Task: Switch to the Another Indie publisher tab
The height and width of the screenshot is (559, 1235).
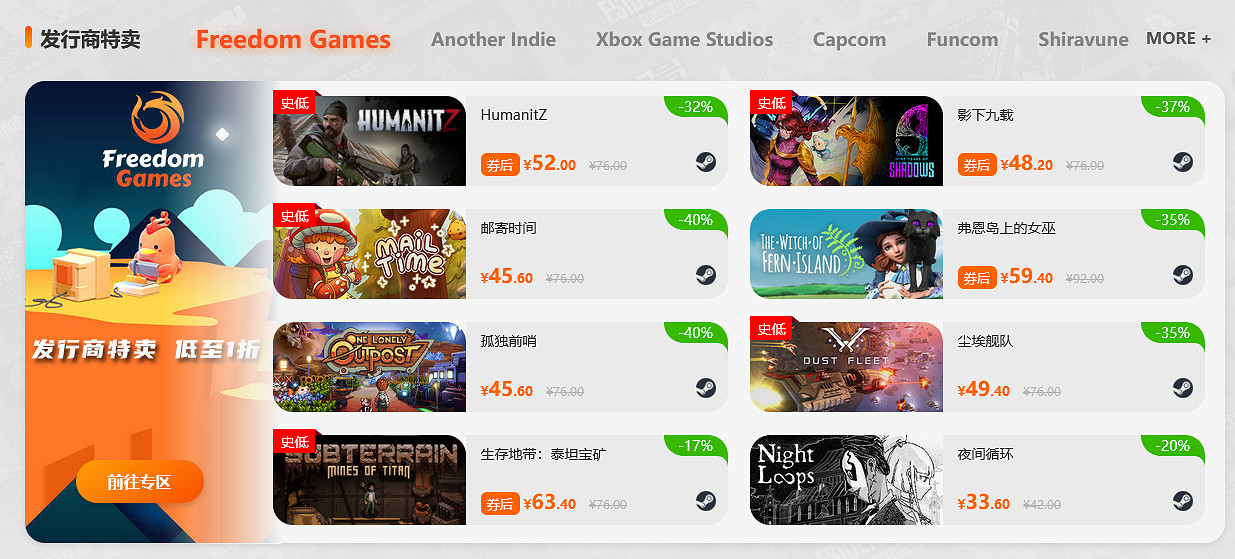Action: (x=493, y=40)
